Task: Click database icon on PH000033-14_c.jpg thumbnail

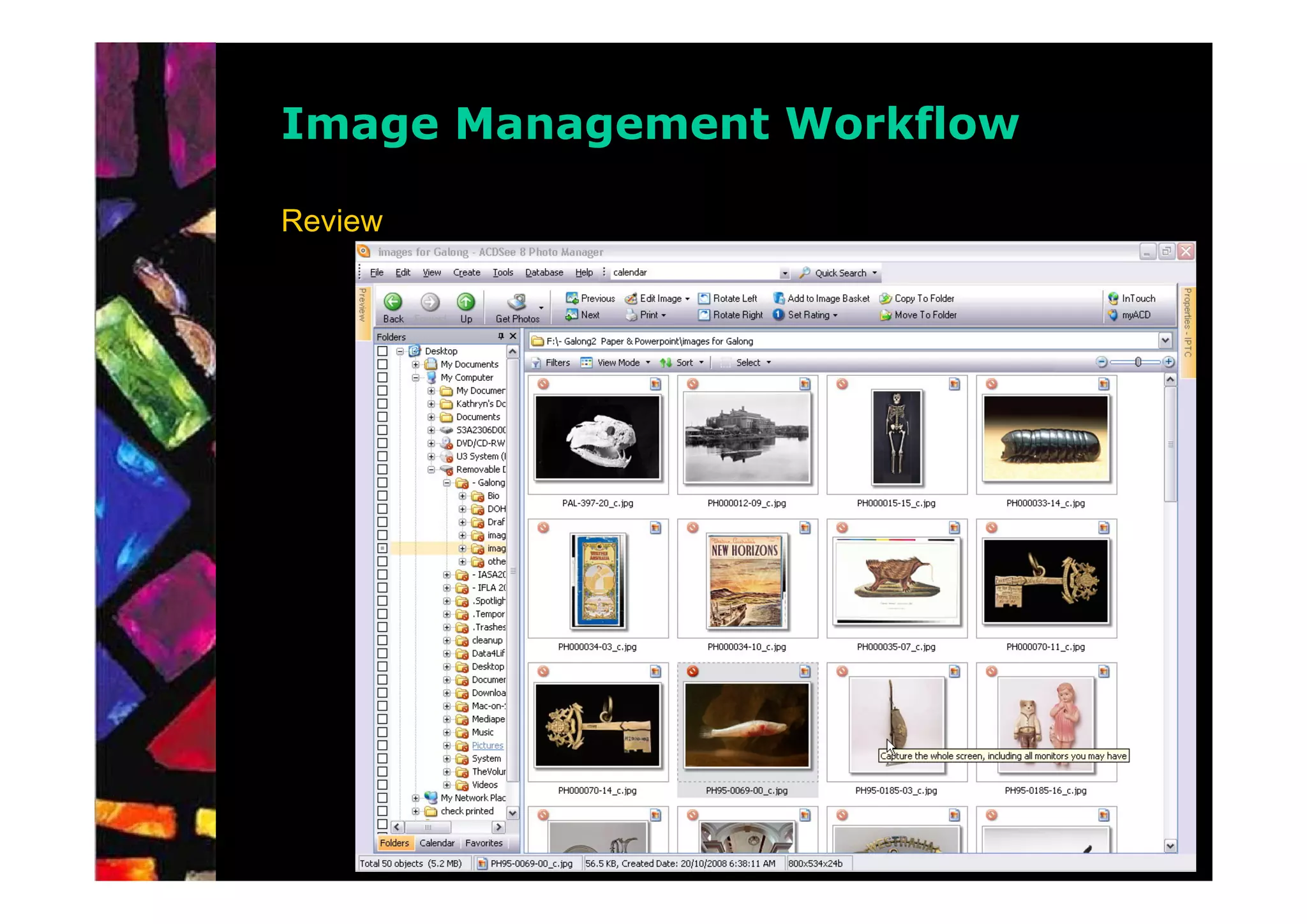Action: [1104, 384]
